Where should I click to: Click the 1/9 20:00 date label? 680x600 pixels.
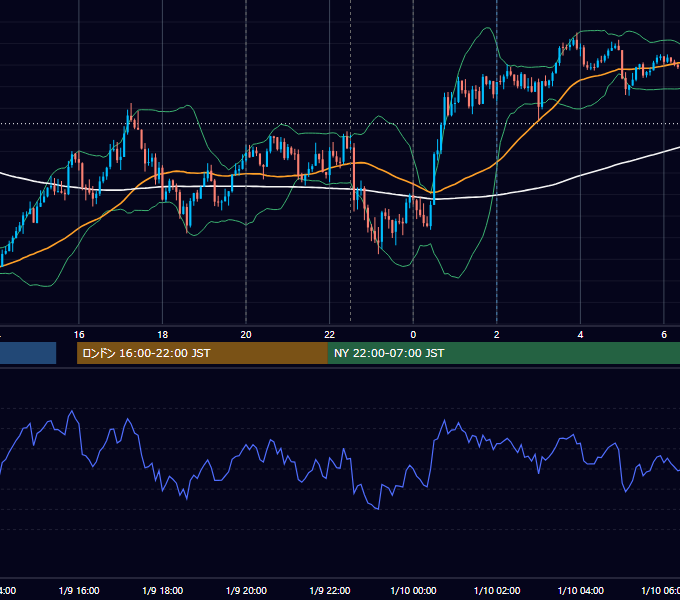click(246, 590)
